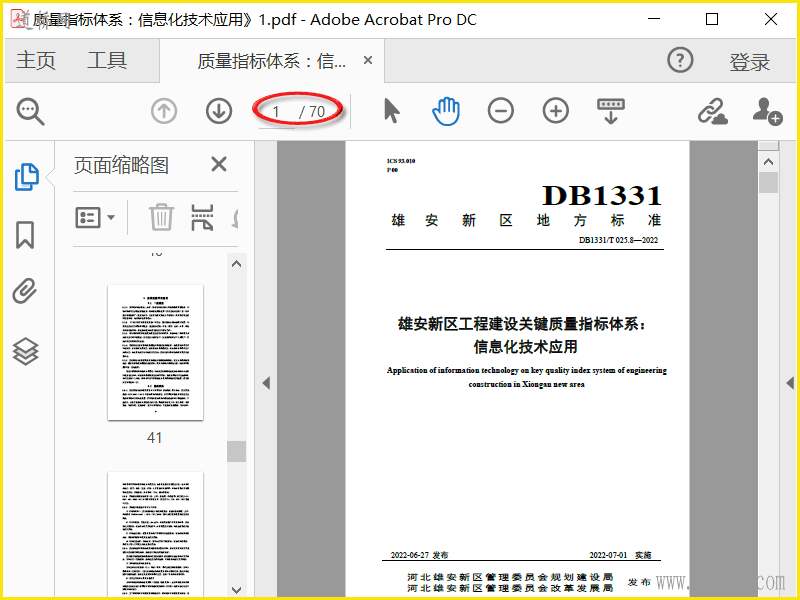Close the Acrobat window
This screenshot has width=800, height=600.
(771, 19)
